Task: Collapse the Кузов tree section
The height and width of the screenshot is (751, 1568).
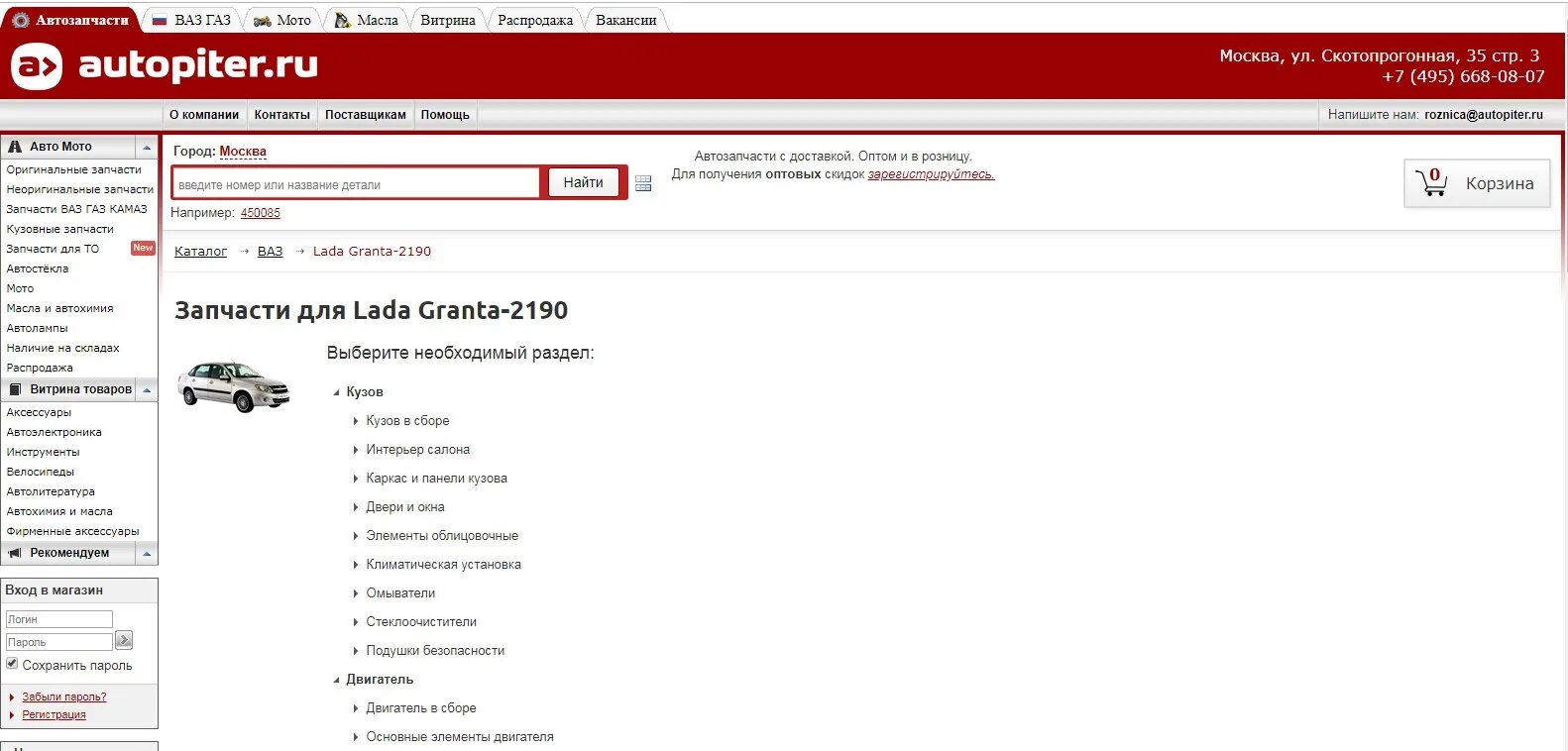Action: 336,392
